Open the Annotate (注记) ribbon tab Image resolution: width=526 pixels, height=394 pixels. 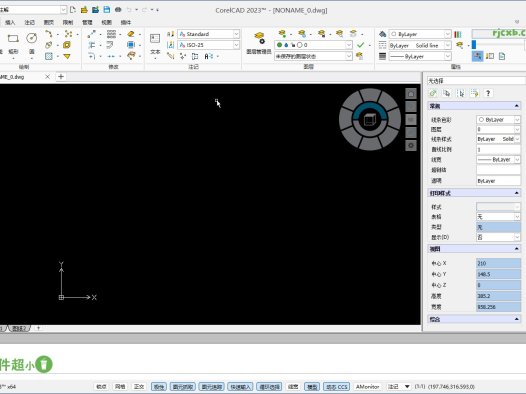30,22
